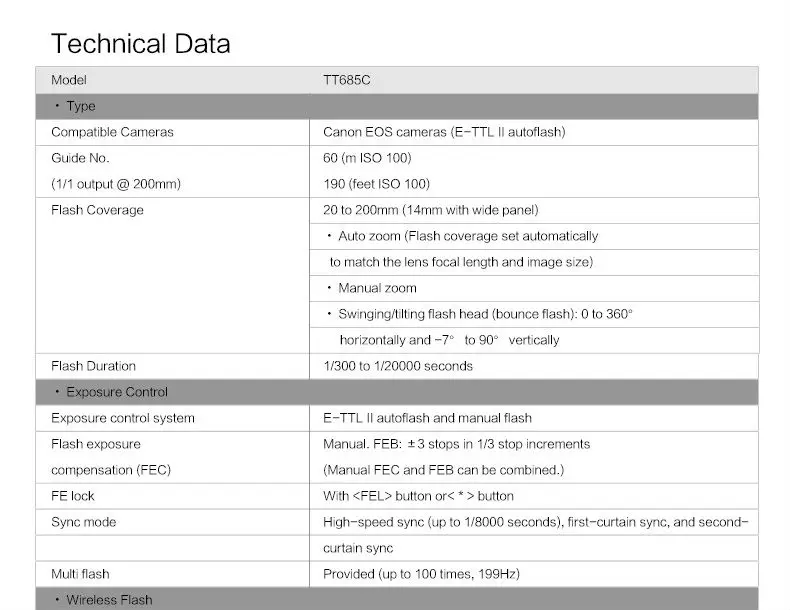790x610 pixels.
Task: Select the Sync mode label
Action: coord(83,522)
